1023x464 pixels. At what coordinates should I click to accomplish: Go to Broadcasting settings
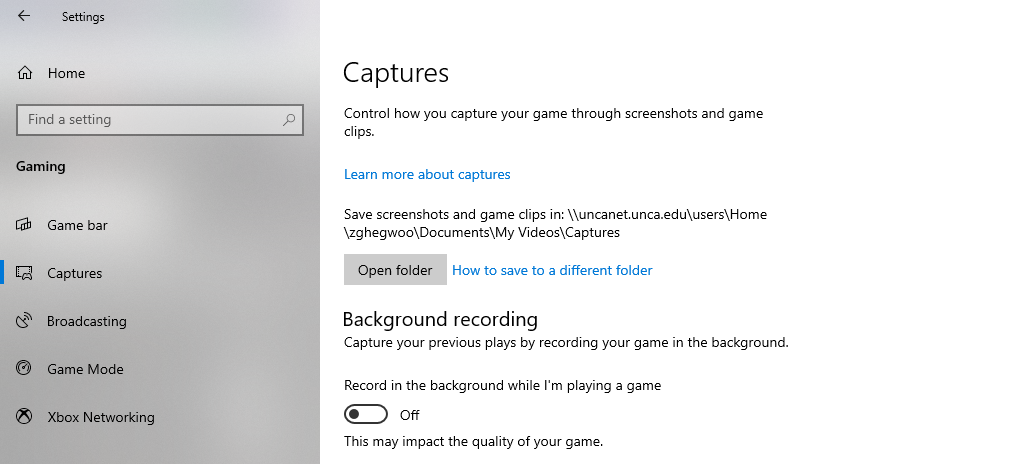(86, 321)
